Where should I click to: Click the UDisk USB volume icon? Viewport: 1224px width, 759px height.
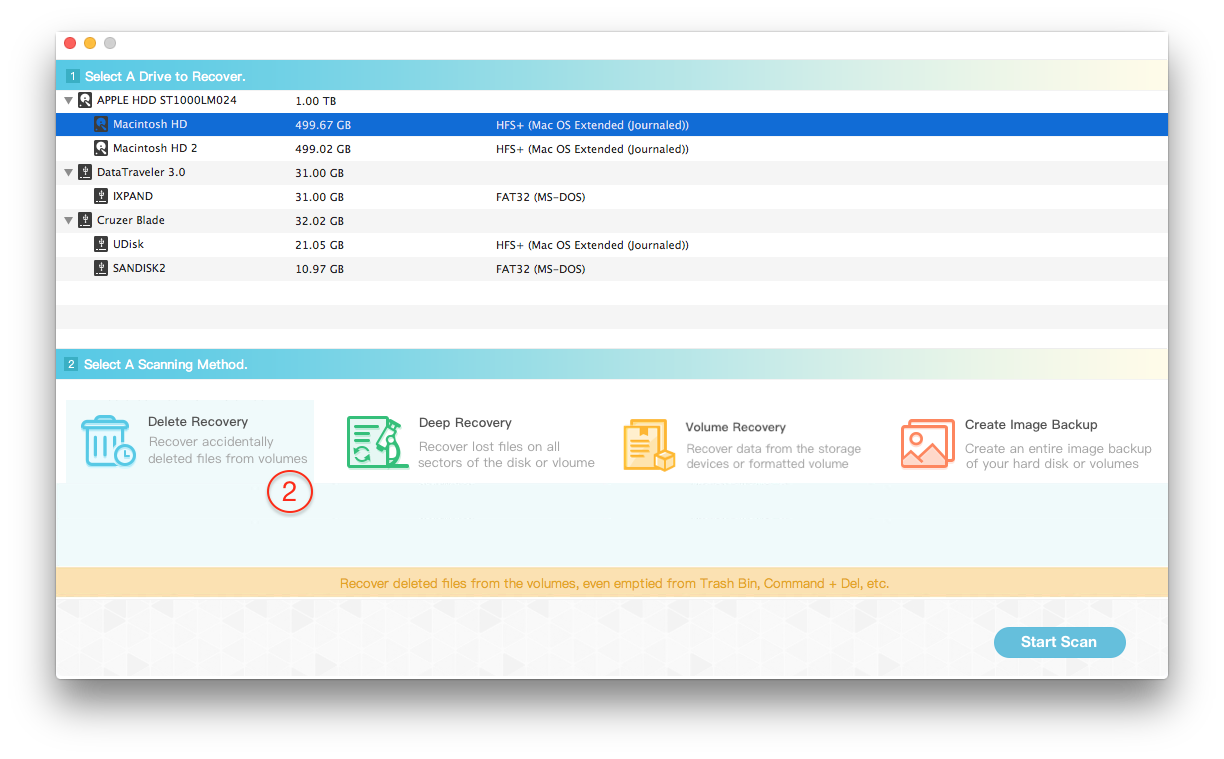[101, 244]
